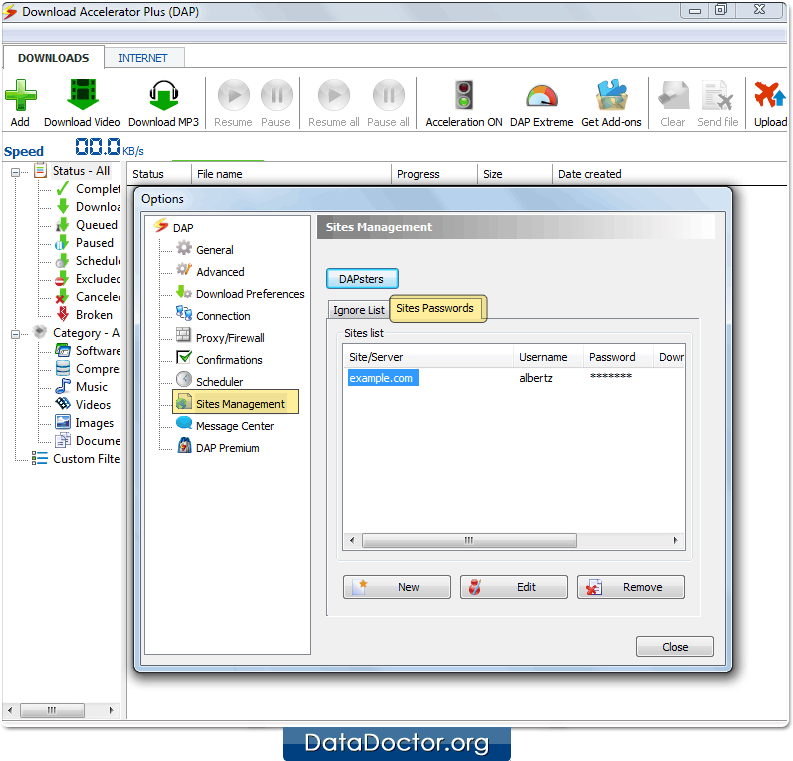This screenshot has width=793, height=761.
Task: Click sites list horizontal scrollbar thumb
Action: pyautogui.click(x=469, y=540)
